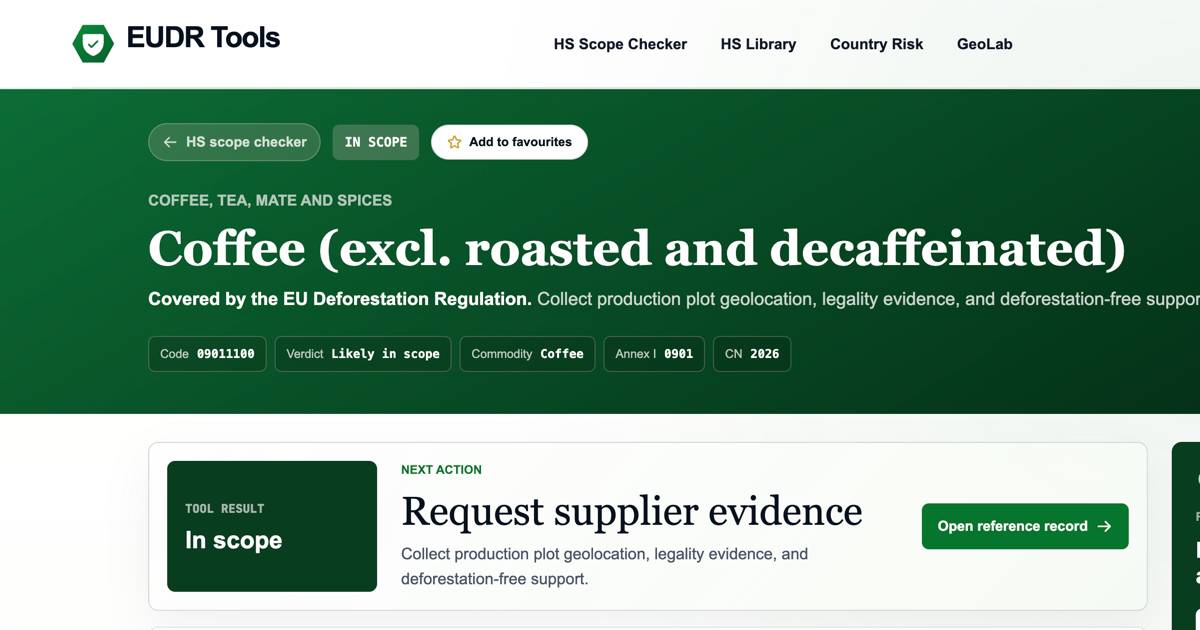Screen dimensions: 1200x630
Task: Click the back arrow in HS scope checker
Action: pyautogui.click(x=170, y=142)
